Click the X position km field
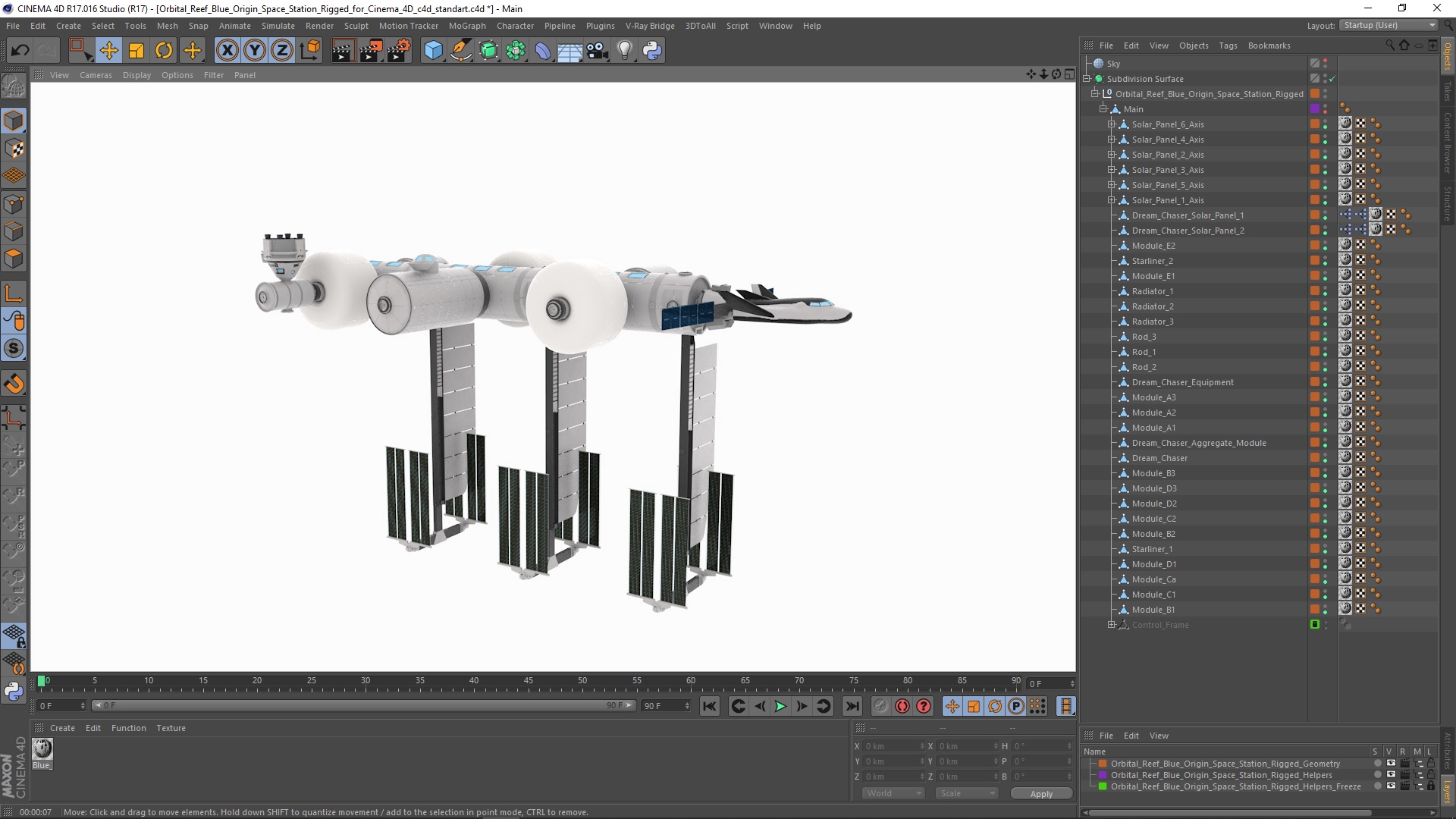1456x819 pixels. pos(894,746)
